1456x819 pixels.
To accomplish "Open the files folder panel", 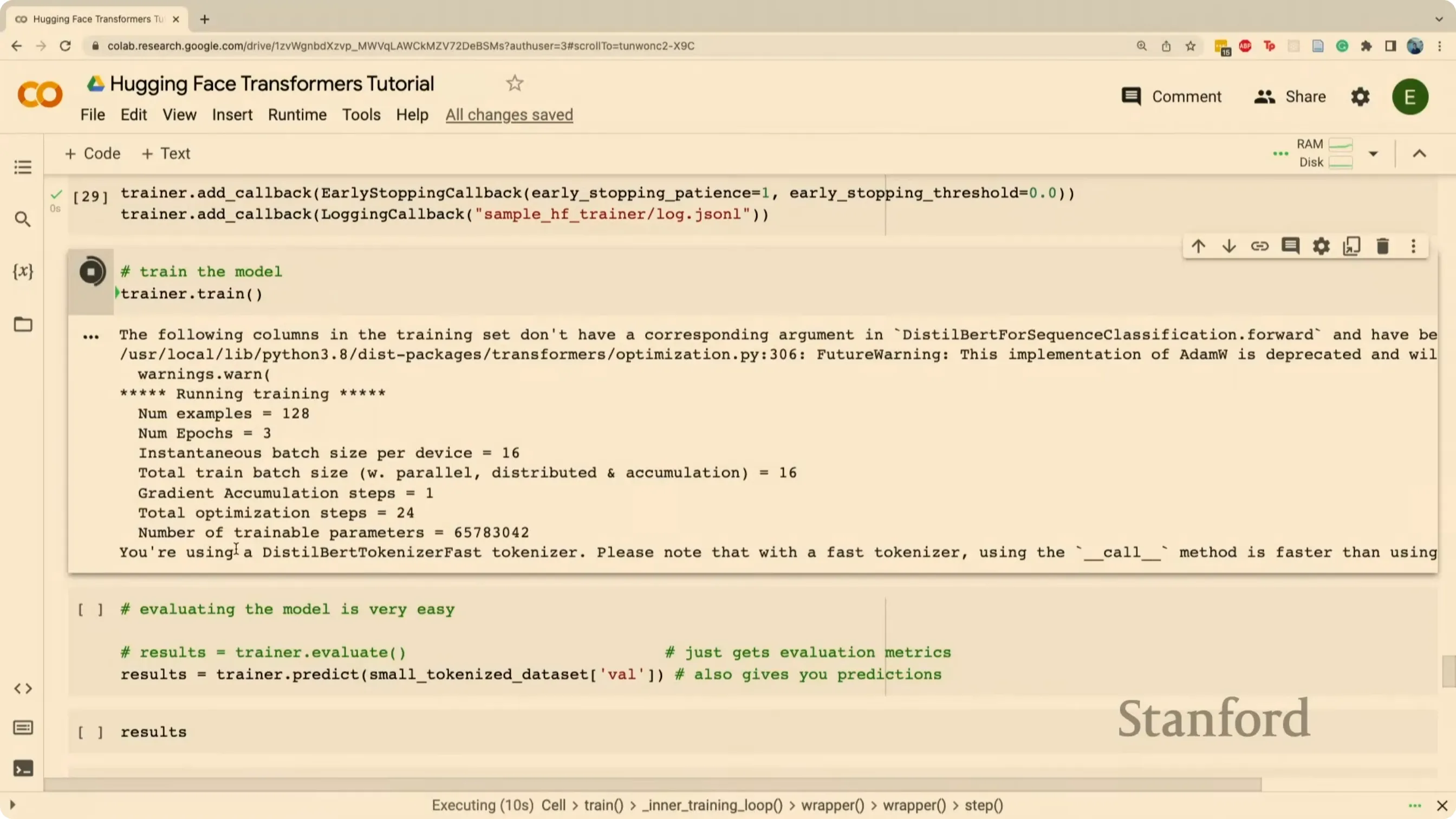I will tap(23, 324).
